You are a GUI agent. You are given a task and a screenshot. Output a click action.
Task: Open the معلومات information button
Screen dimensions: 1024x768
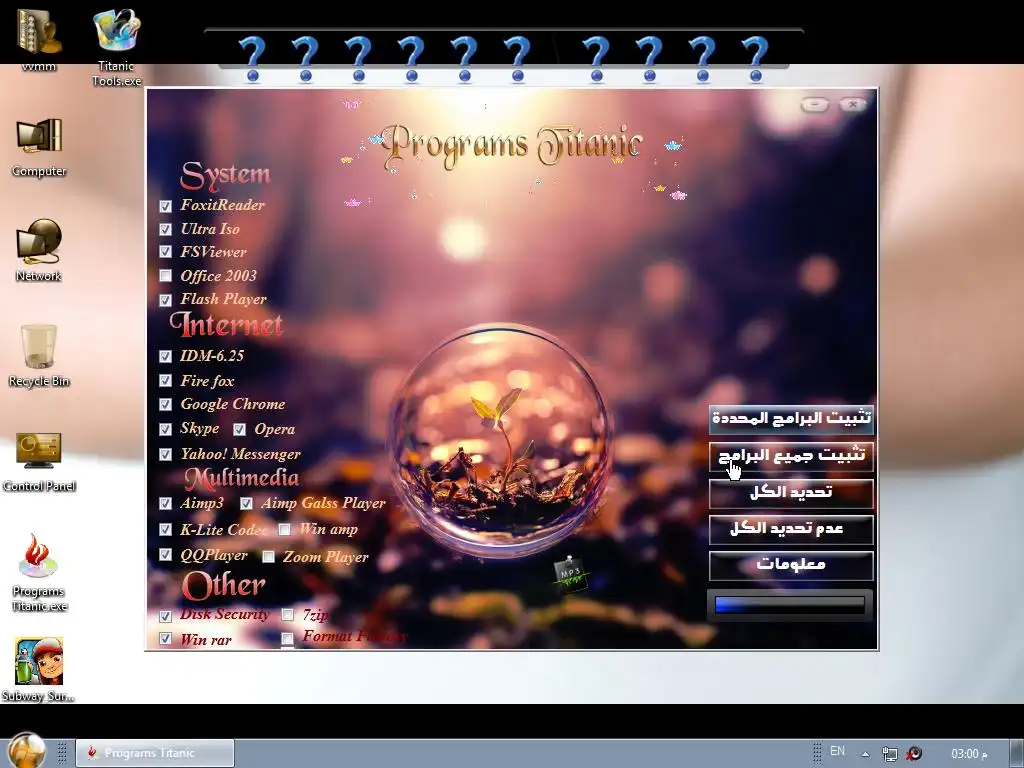pyautogui.click(x=791, y=566)
